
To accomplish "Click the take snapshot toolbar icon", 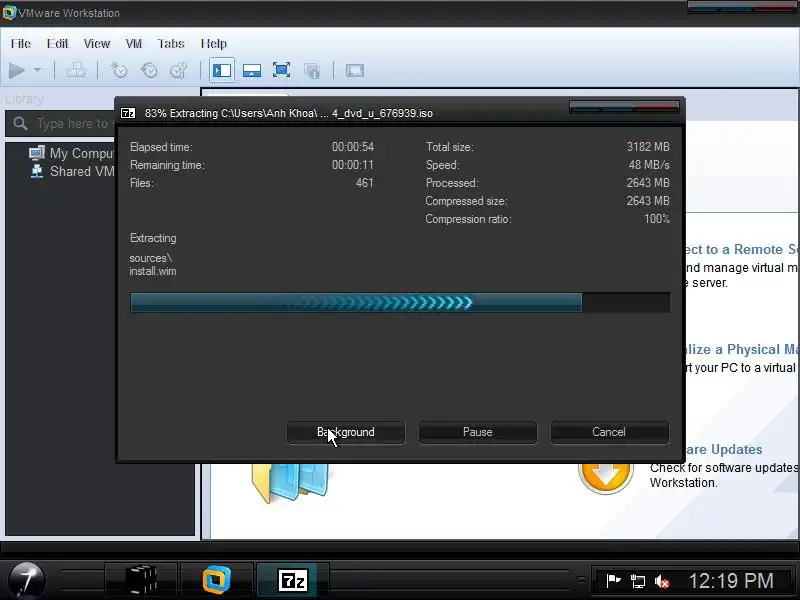I will pos(119,70).
